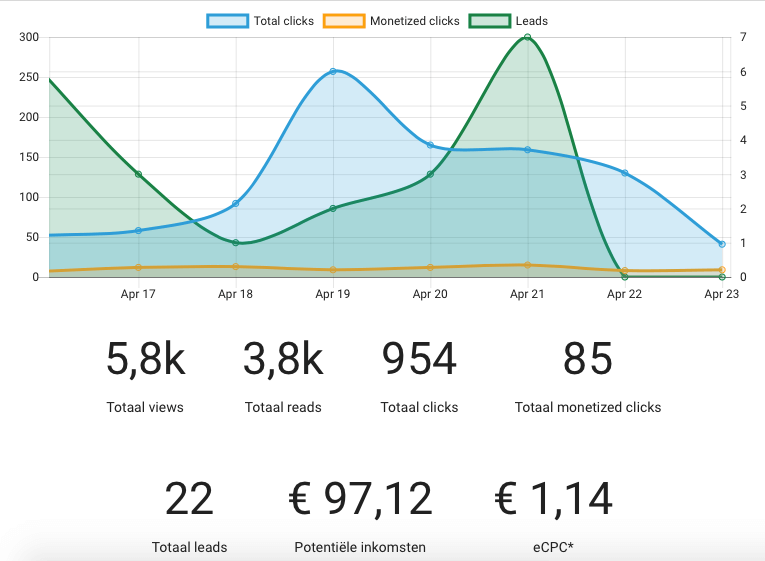Click the blue Total clicks legend swatch
The width and height of the screenshot is (765, 561).
[x=227, y=21]
